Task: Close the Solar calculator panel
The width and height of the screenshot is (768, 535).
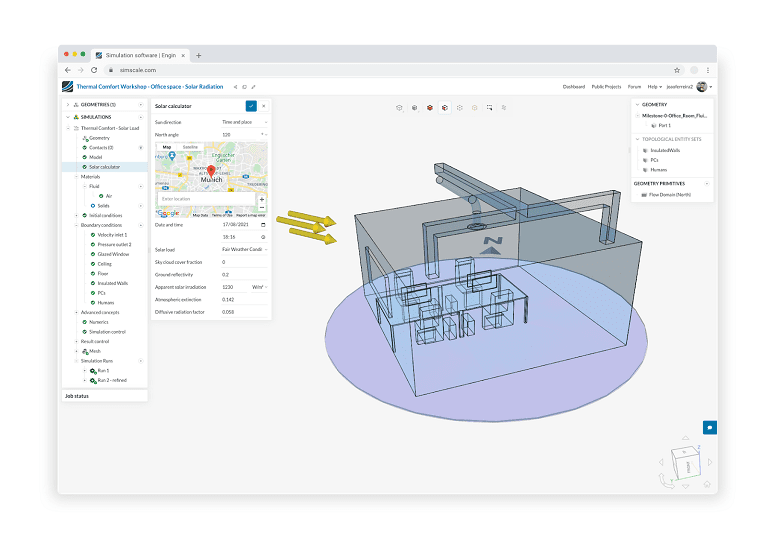Action: point(263,105)
